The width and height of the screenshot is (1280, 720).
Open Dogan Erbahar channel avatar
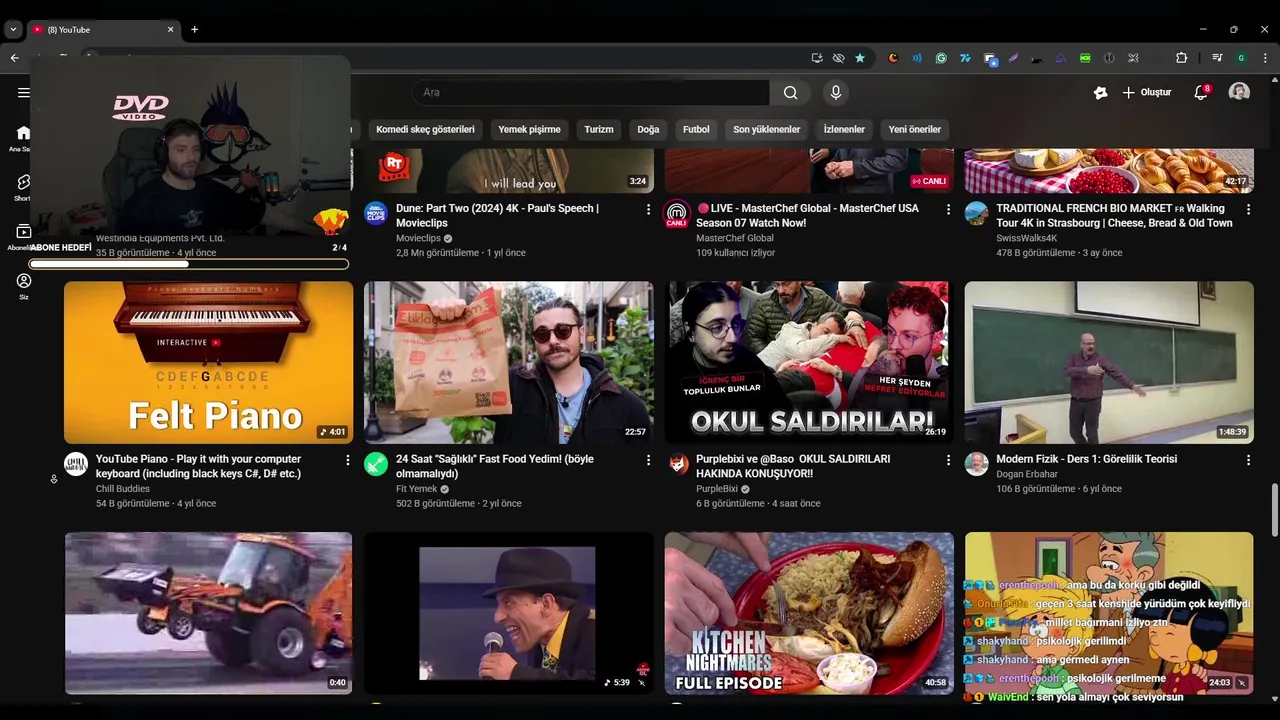(977, 464)
